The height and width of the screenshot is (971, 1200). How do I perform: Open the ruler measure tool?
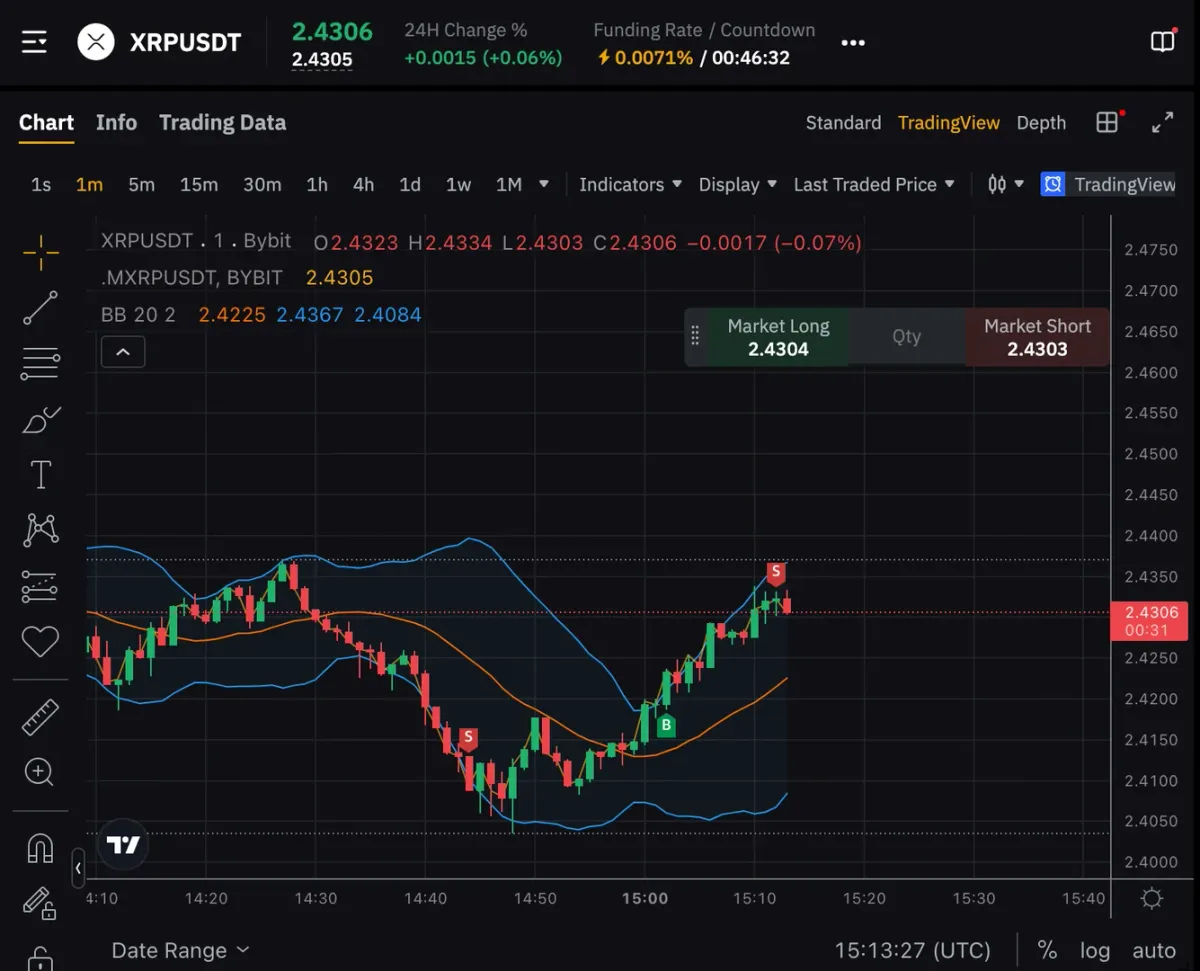(x=40, y=716)
